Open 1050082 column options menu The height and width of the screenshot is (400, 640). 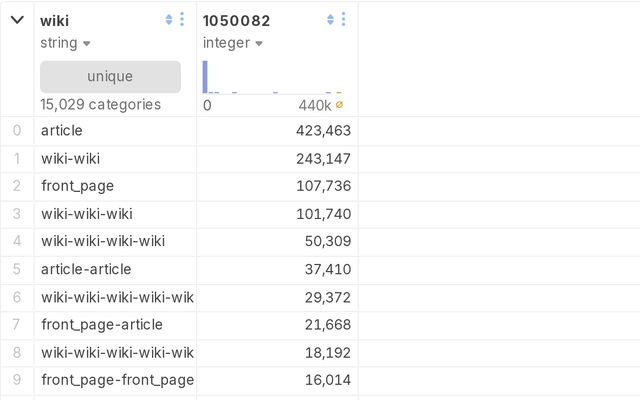344,20
